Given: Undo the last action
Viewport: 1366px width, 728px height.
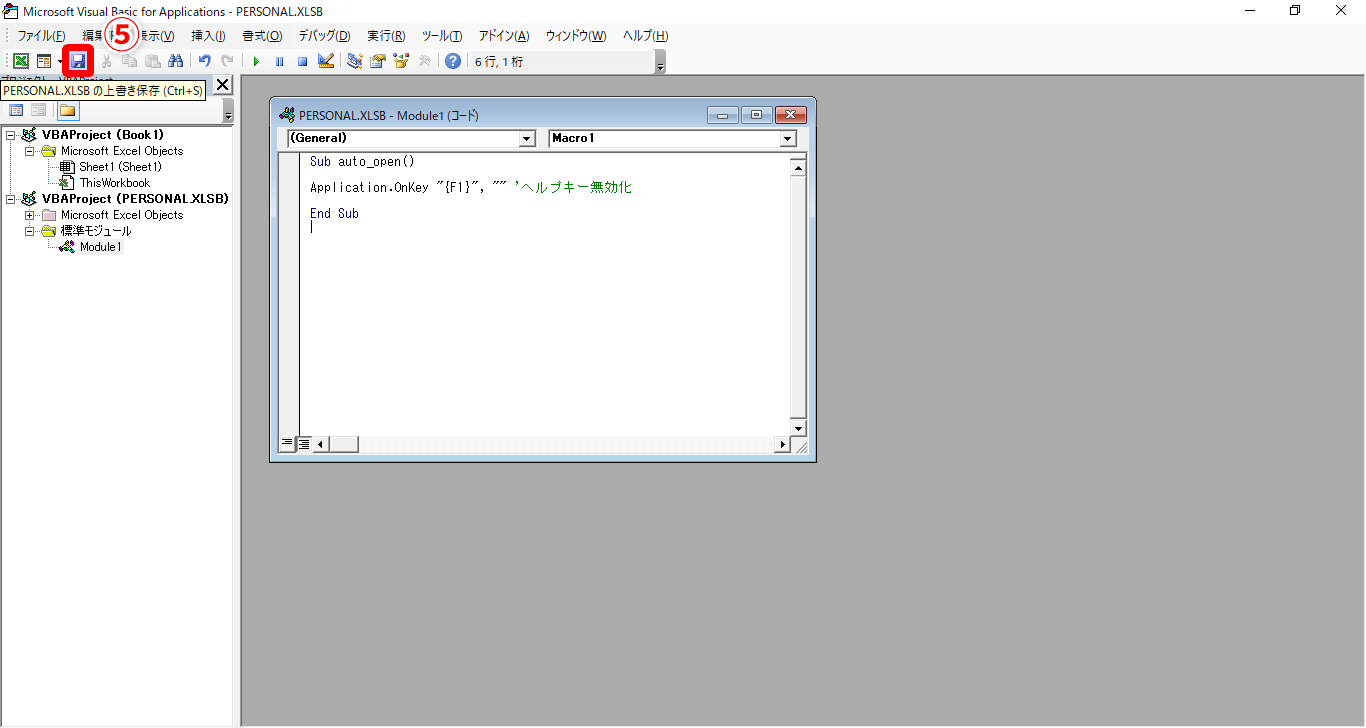Looking at the screenshot, I should [x=204, y=61].
